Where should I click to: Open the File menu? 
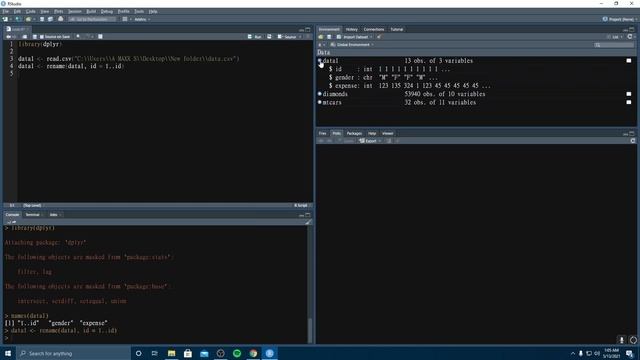5,11
